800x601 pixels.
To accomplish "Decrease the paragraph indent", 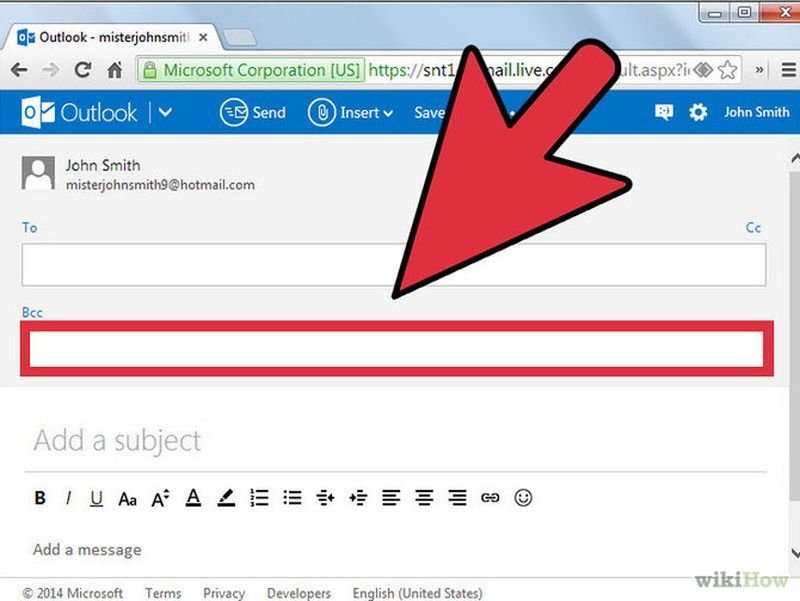I will [325, 497].
